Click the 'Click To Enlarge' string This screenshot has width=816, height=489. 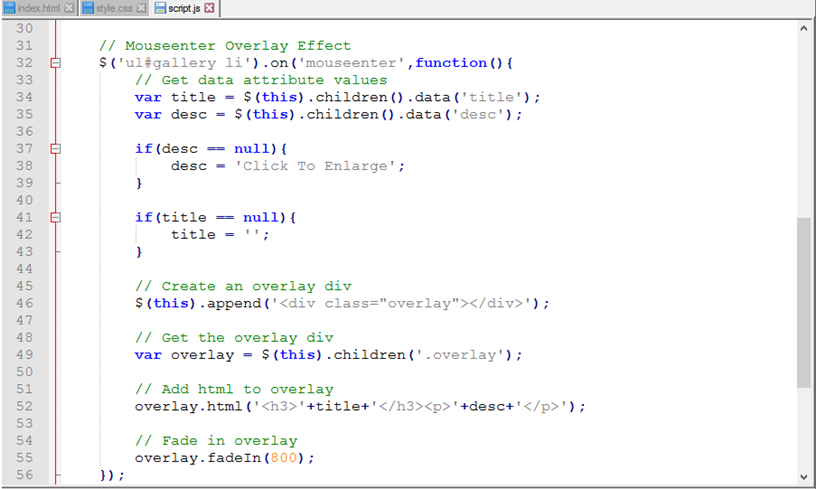(x=315, y=166)
